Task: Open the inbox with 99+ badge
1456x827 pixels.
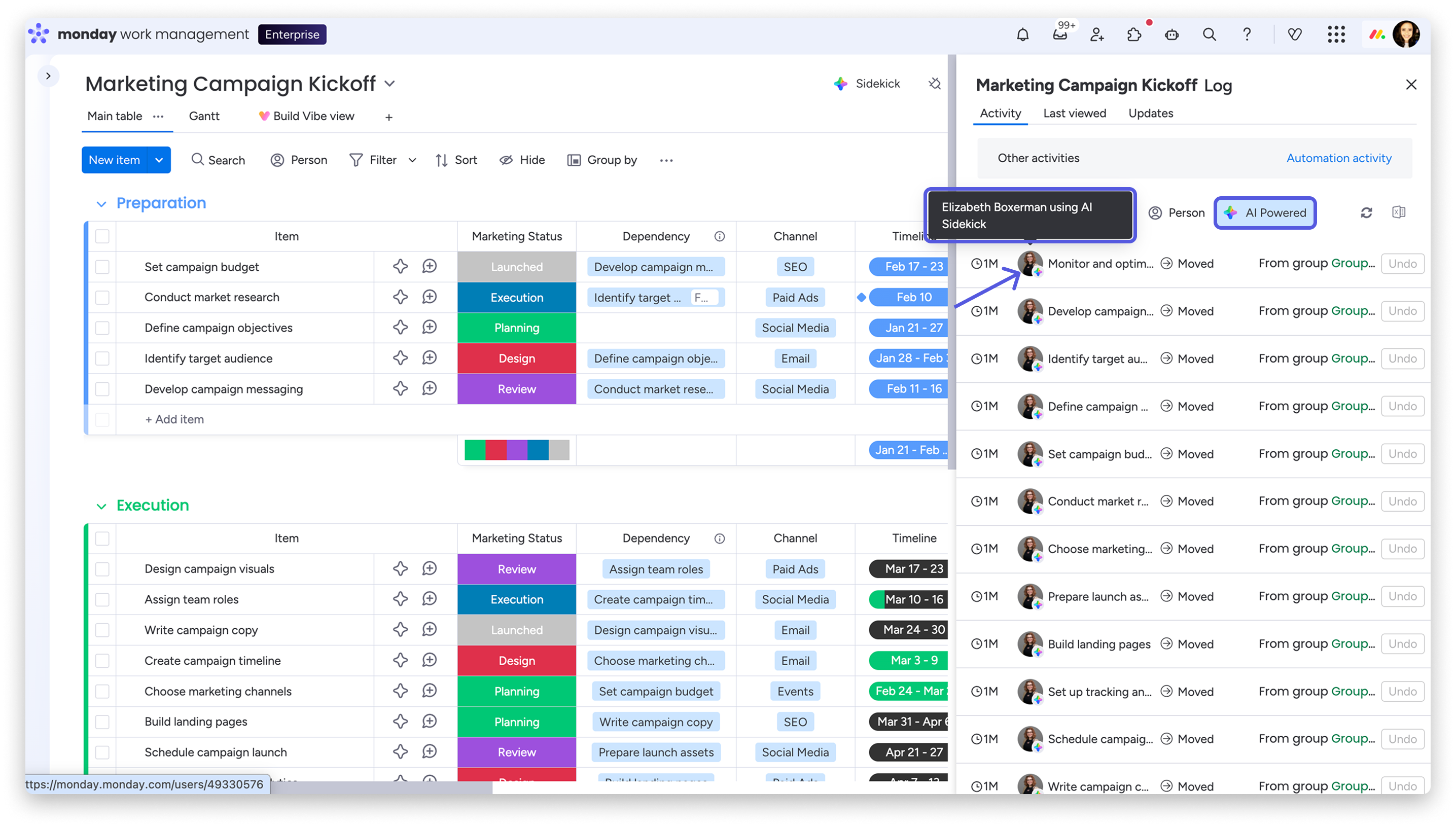Action: pos(1059,34)
